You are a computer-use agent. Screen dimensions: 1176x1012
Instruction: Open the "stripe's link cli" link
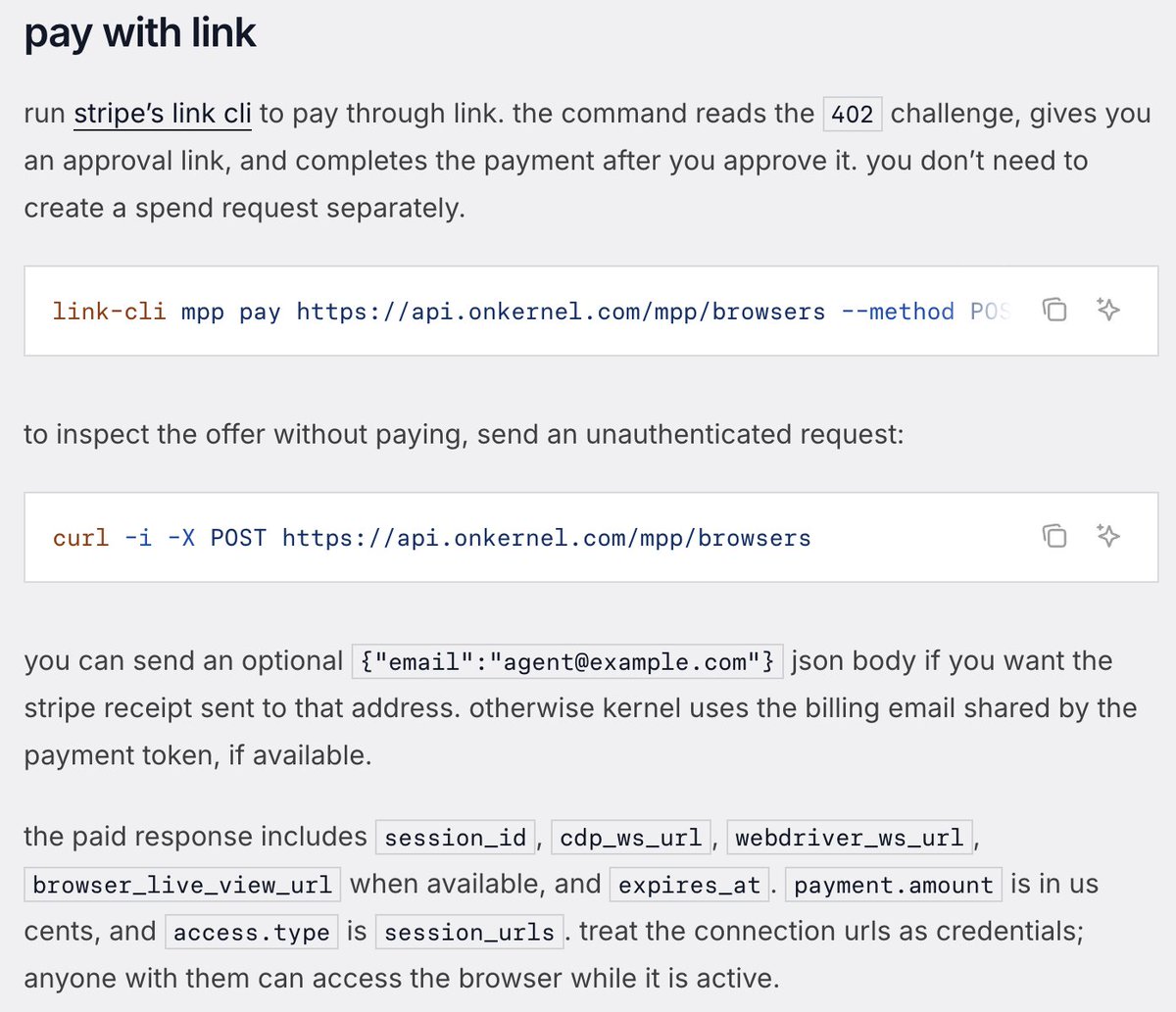163,114
